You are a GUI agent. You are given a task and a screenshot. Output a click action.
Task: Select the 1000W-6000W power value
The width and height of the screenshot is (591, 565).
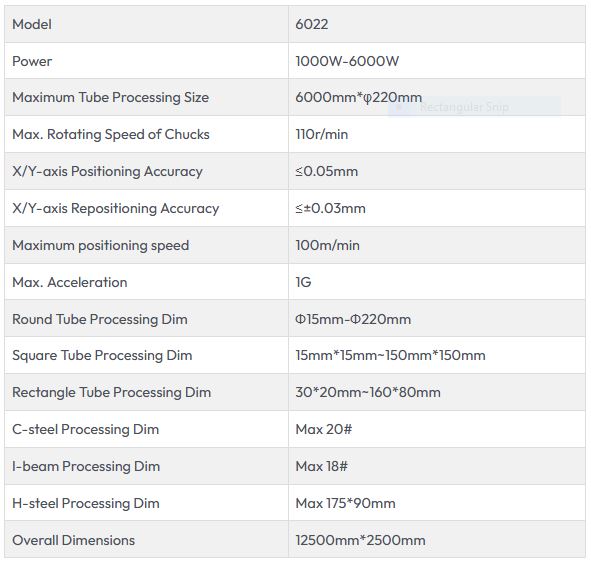(347, 61)
